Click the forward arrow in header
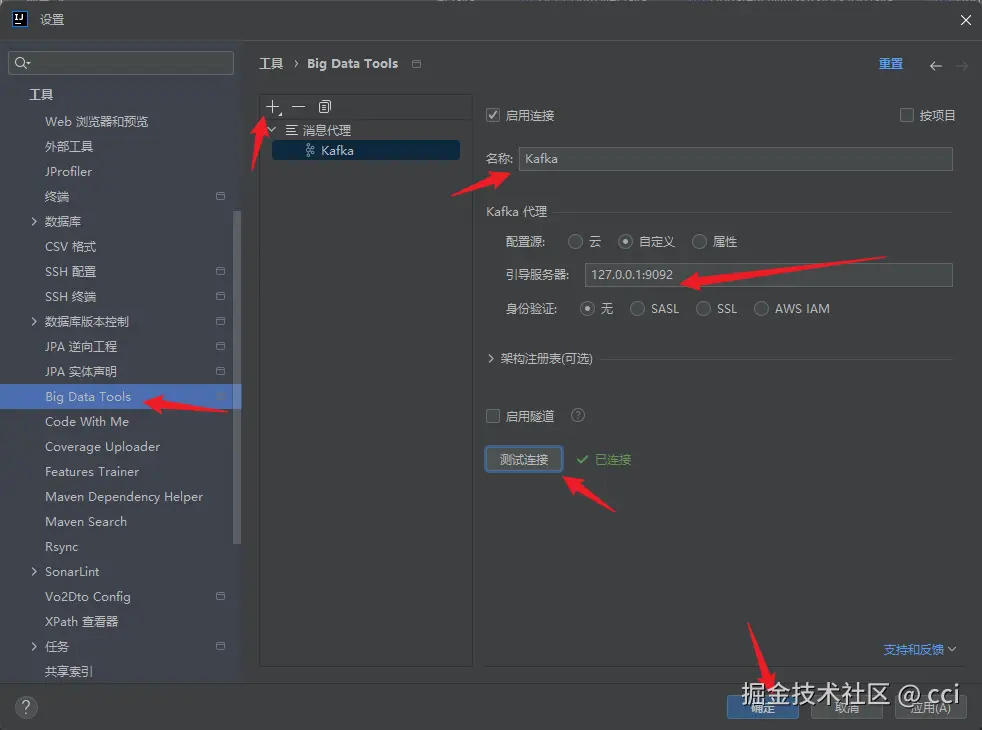Screen dimensions: 982x730 coord(962,66)
